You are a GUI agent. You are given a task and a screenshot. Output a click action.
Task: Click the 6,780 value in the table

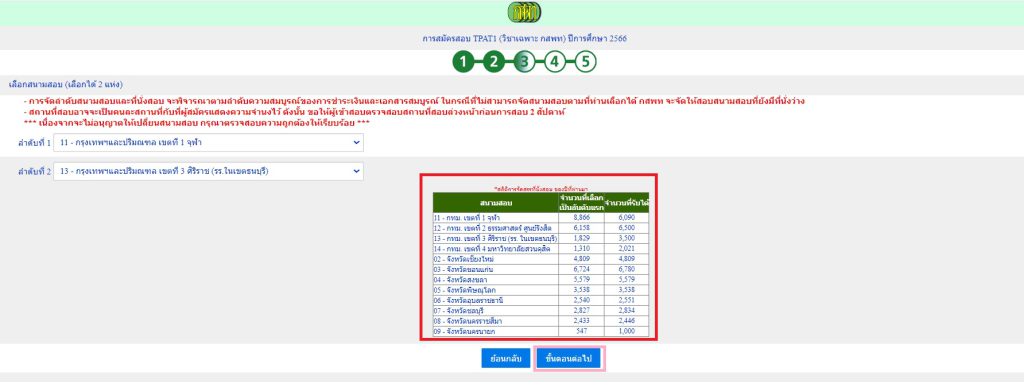[x=627, y=270]
